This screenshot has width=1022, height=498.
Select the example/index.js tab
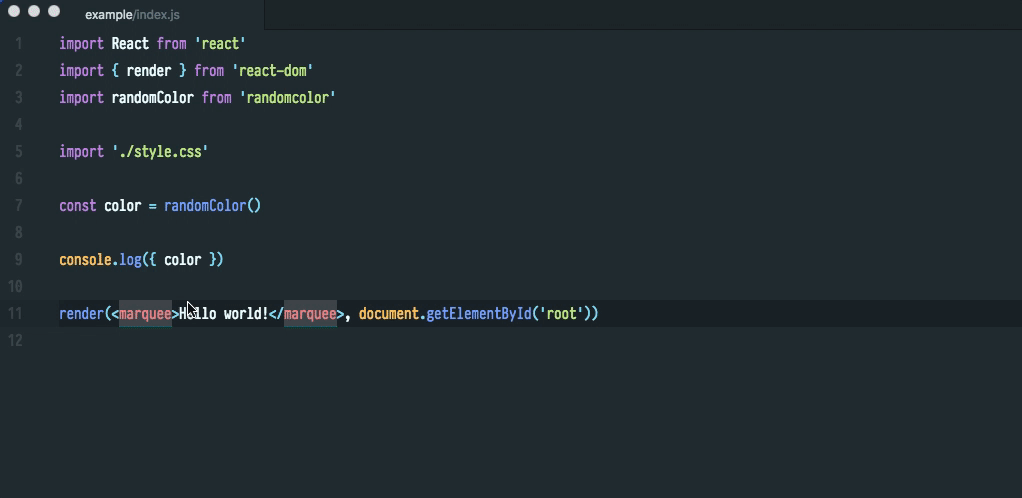[x=132, y=15]
